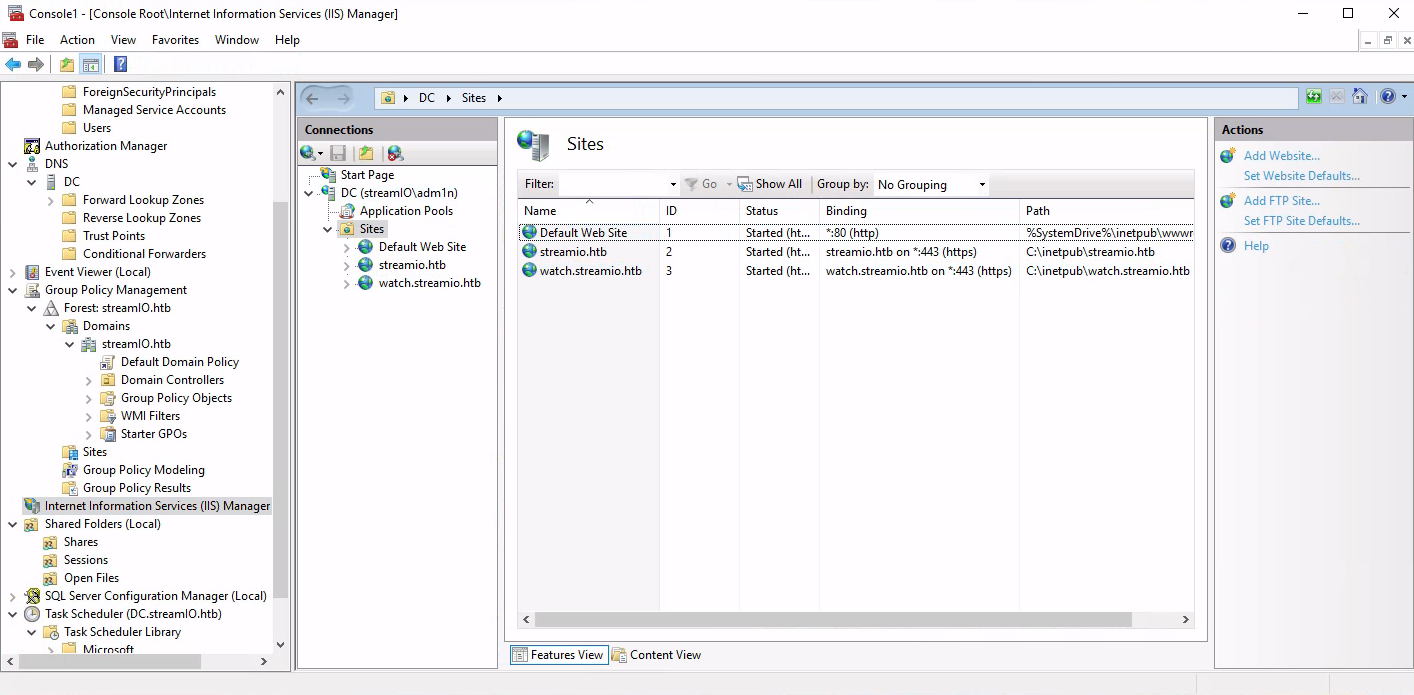The image size is (1414, 695).
Task: Select Default Domain Policy item
Action: click(179, 362)
